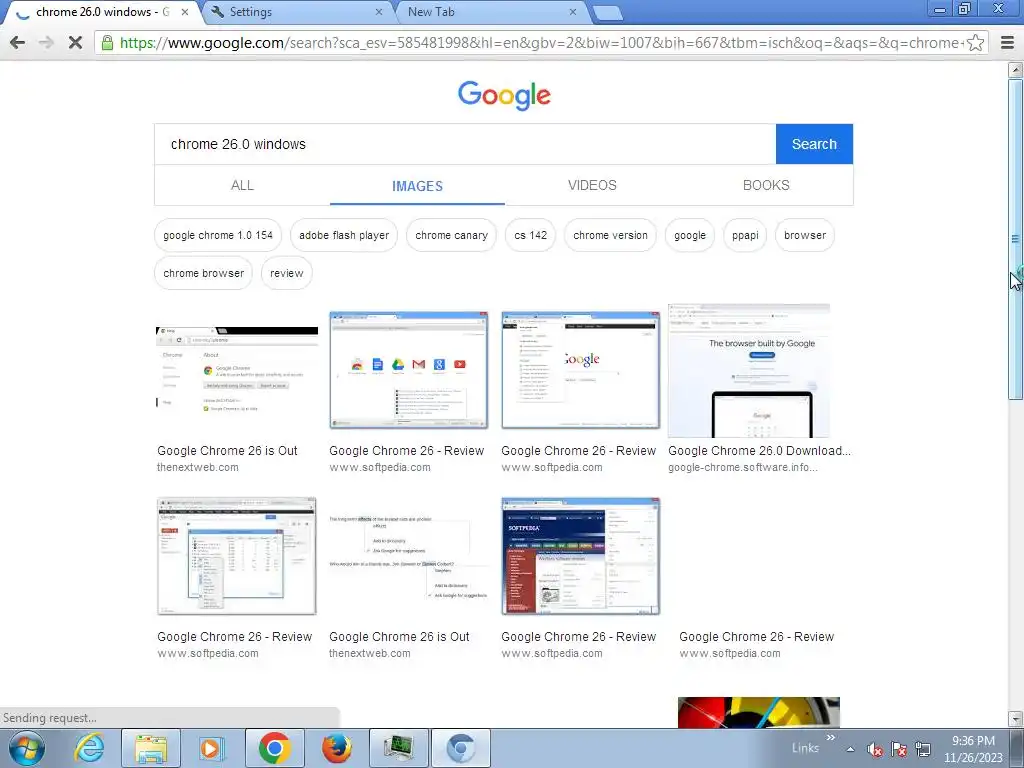Image resolution: width=1024 pixels, height=768 pixels.
Task: Close the Settings tab
Action: 379,12
